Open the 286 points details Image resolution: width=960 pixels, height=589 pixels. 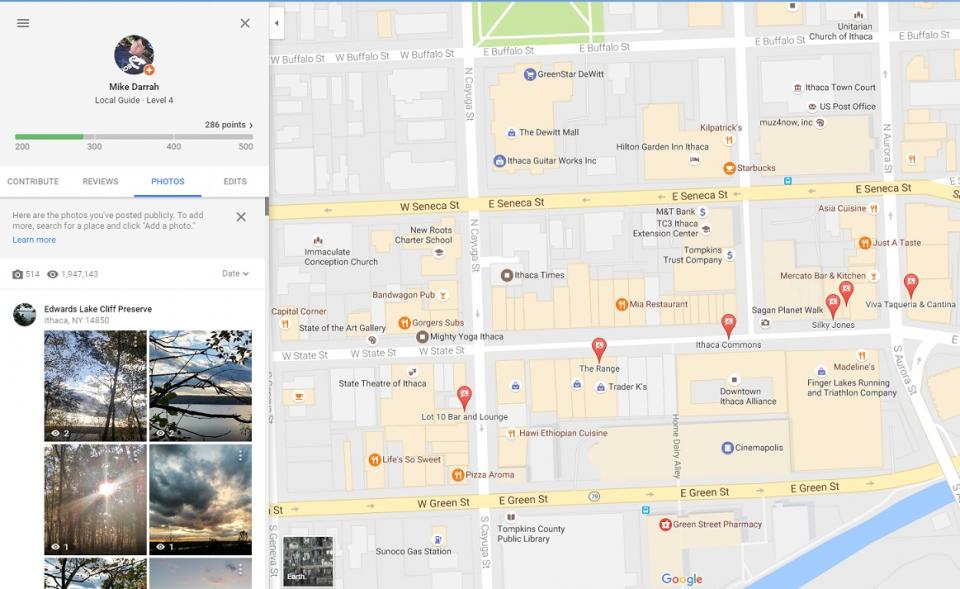229,125
